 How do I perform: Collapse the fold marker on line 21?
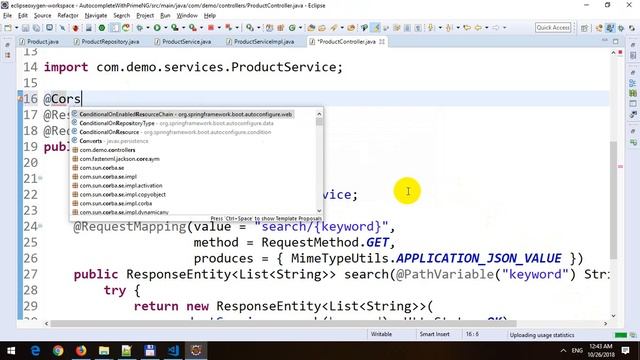pyautogui.click(x=40, y=178)
